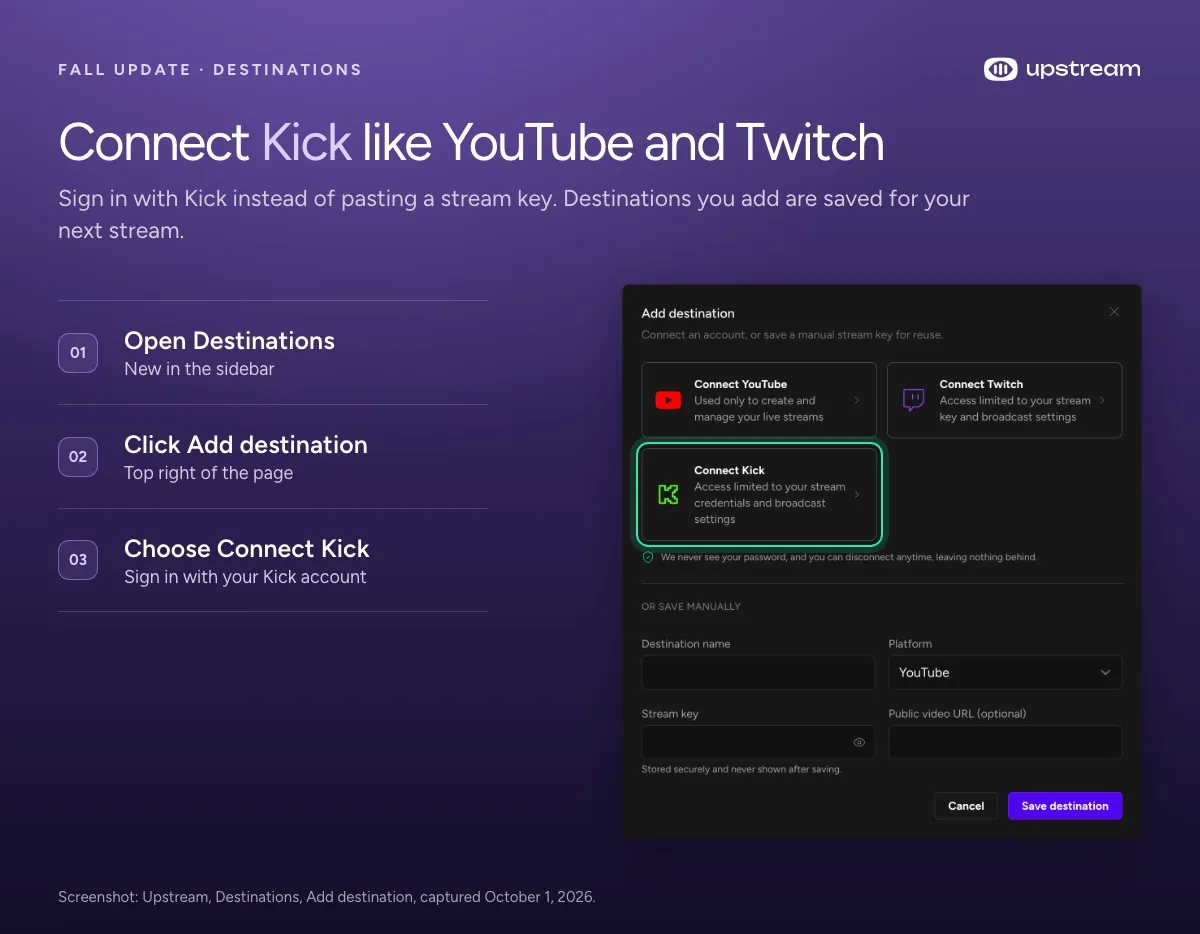
Task: Click the green Kick logo icon
Action: [668, 494]
